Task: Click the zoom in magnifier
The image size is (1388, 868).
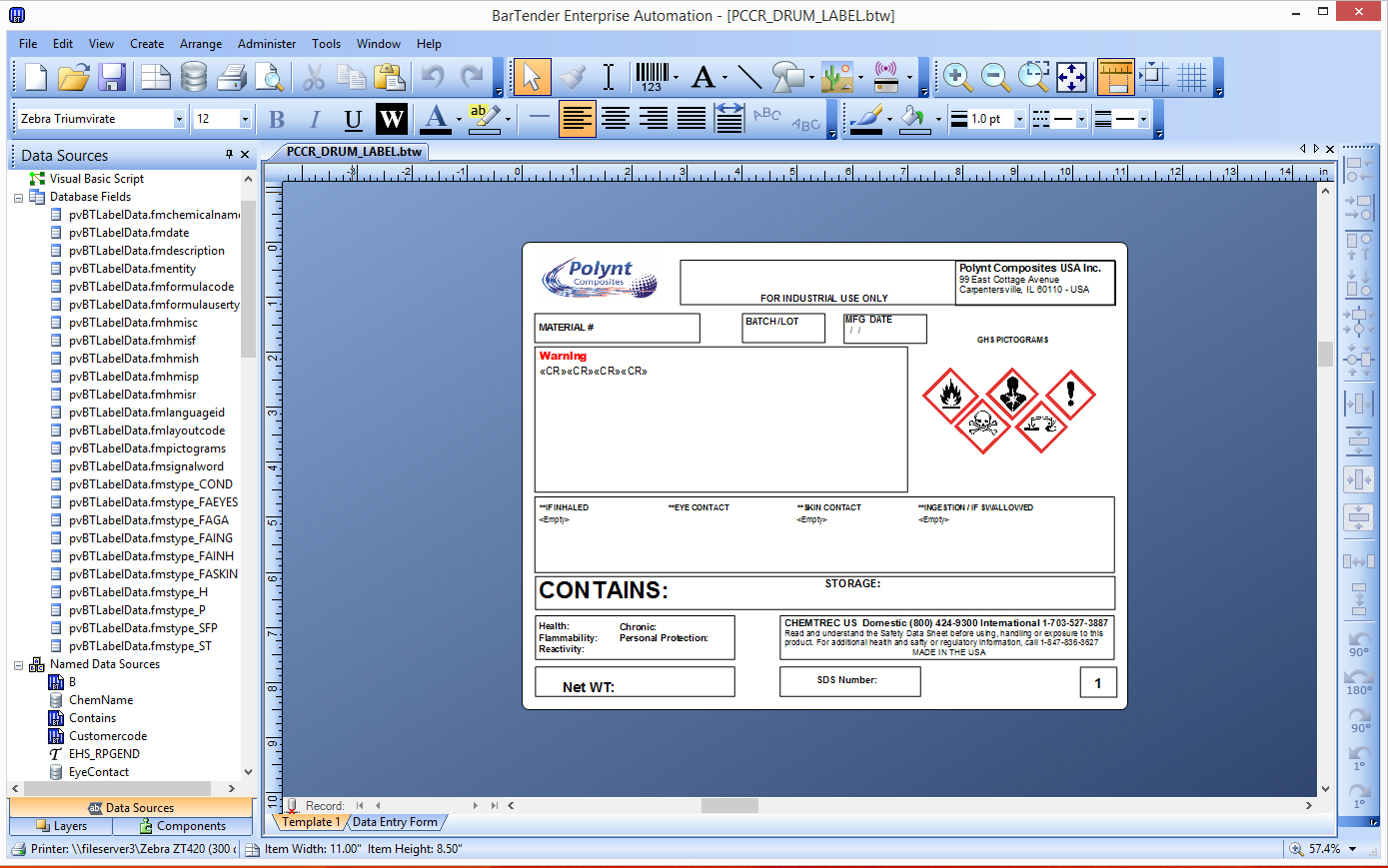Action: point(957,77)
